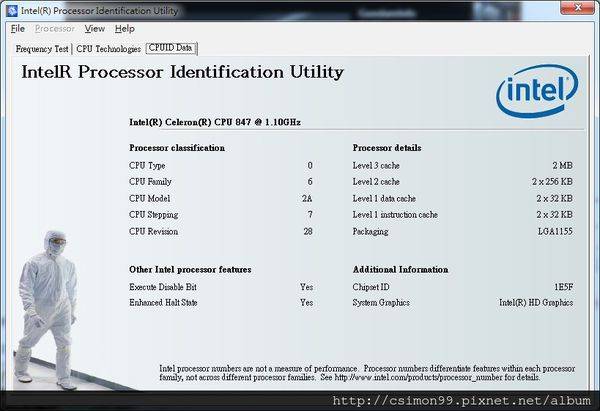
Task: Click the Level 1 data cache label
Action: [384, 199]
